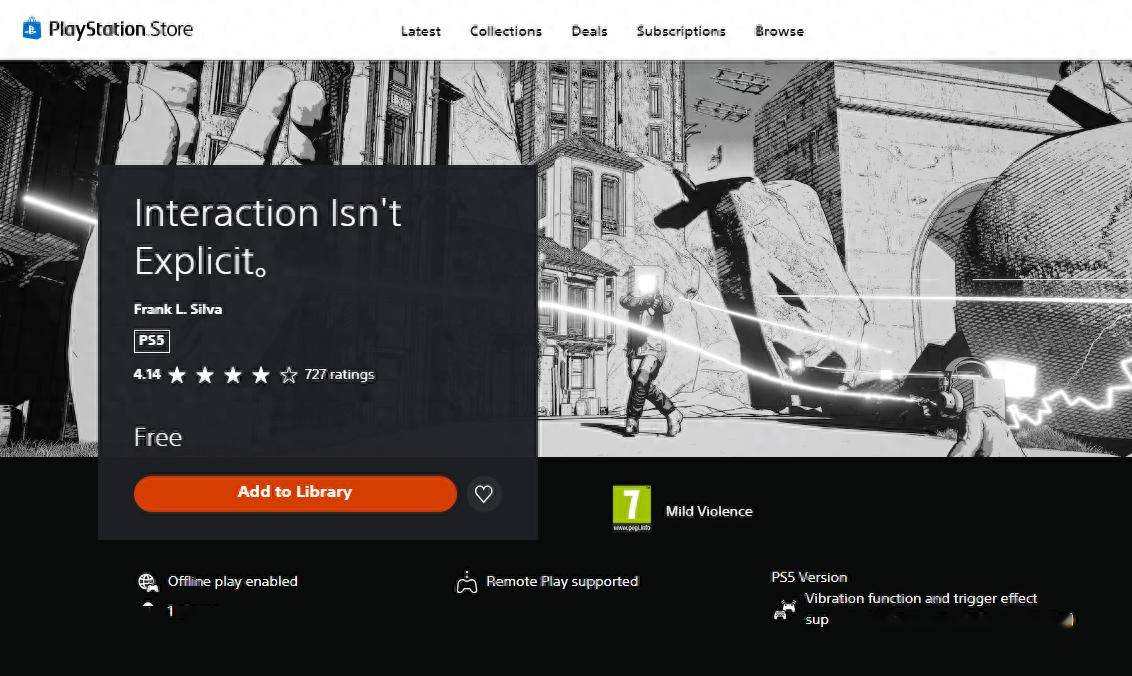
Task: Click the Offline play globe icon
Action: point(148,582)
